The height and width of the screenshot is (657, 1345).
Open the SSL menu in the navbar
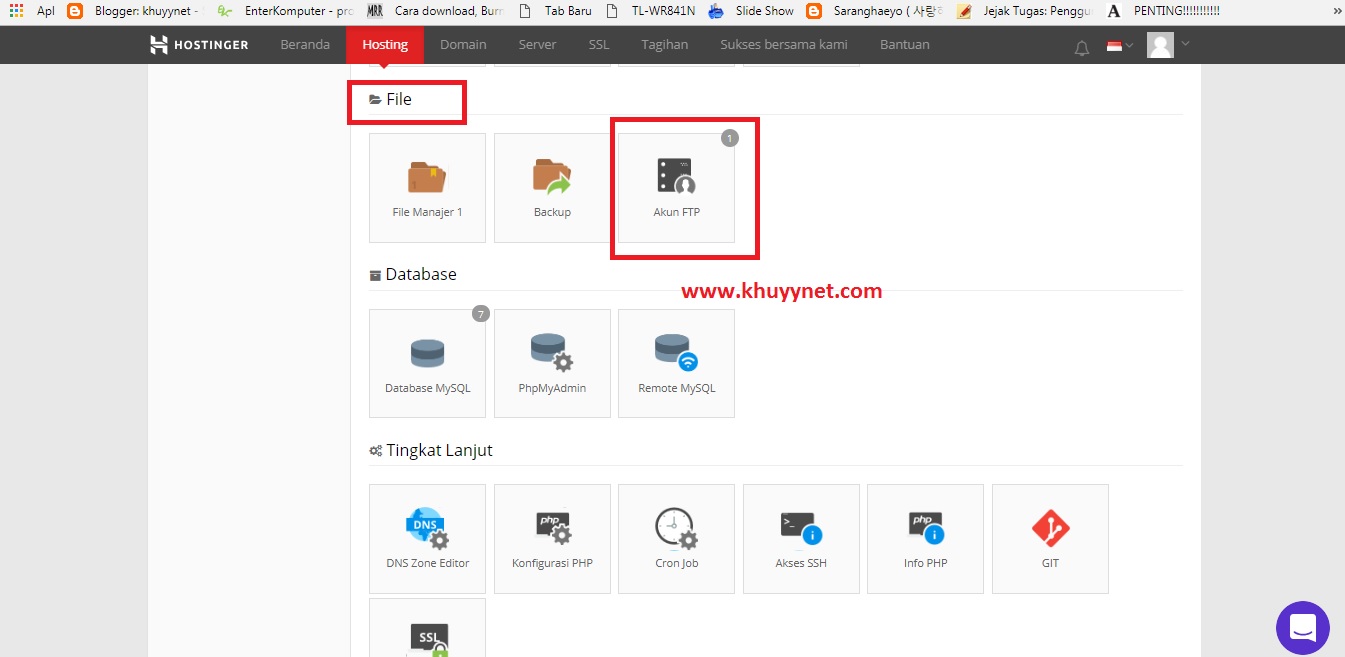599,45
